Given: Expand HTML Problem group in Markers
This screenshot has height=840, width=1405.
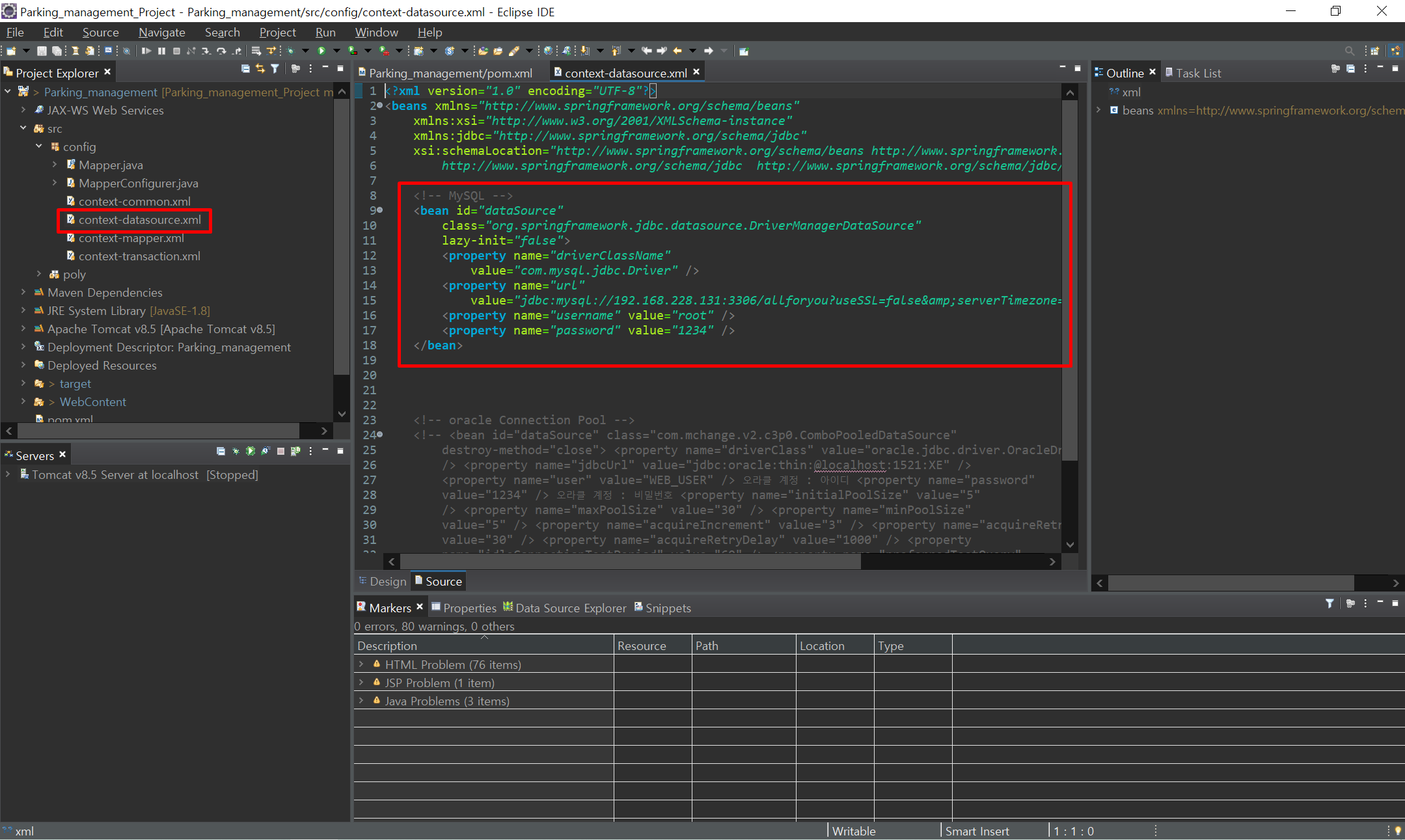Looking at the screenshot, I should click(x=361, y=664).
